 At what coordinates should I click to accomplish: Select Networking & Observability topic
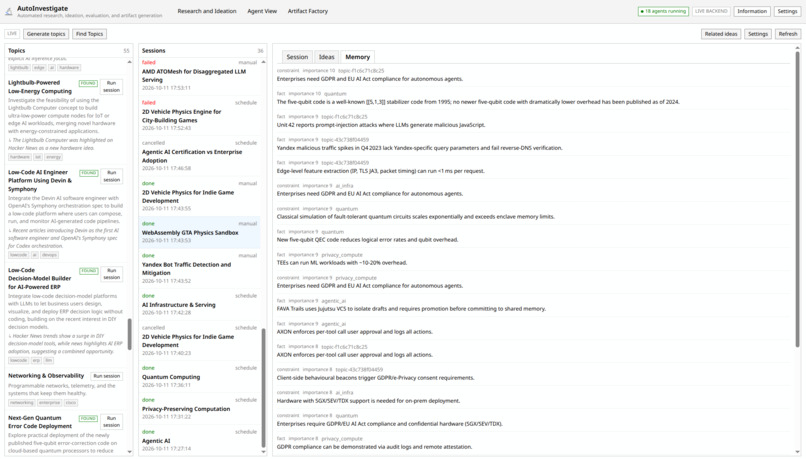click(46, 376)
